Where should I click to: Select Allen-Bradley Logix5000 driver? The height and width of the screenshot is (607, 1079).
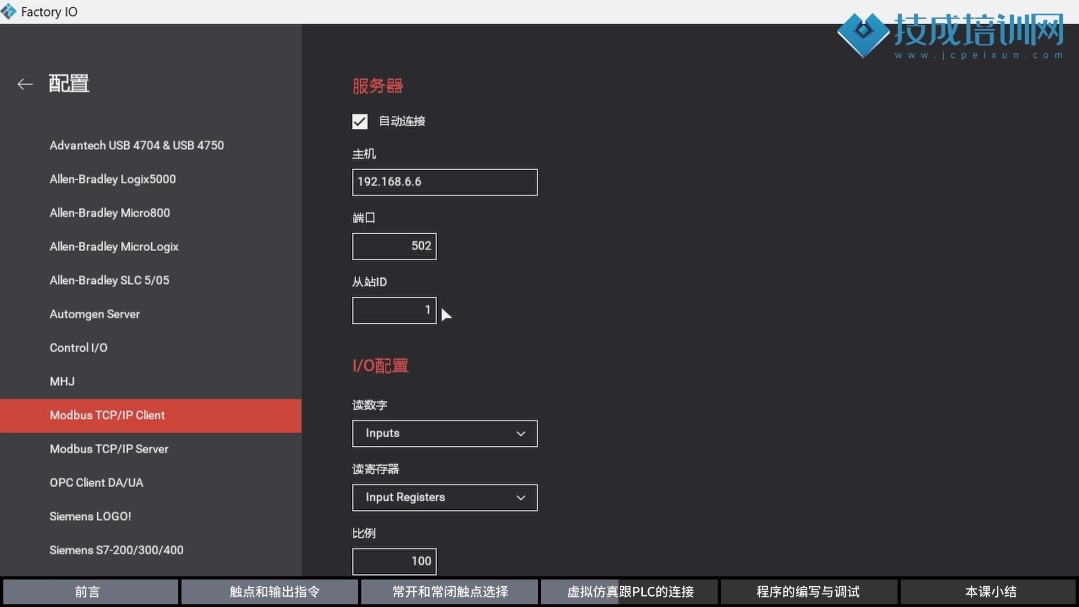(151, 179)
